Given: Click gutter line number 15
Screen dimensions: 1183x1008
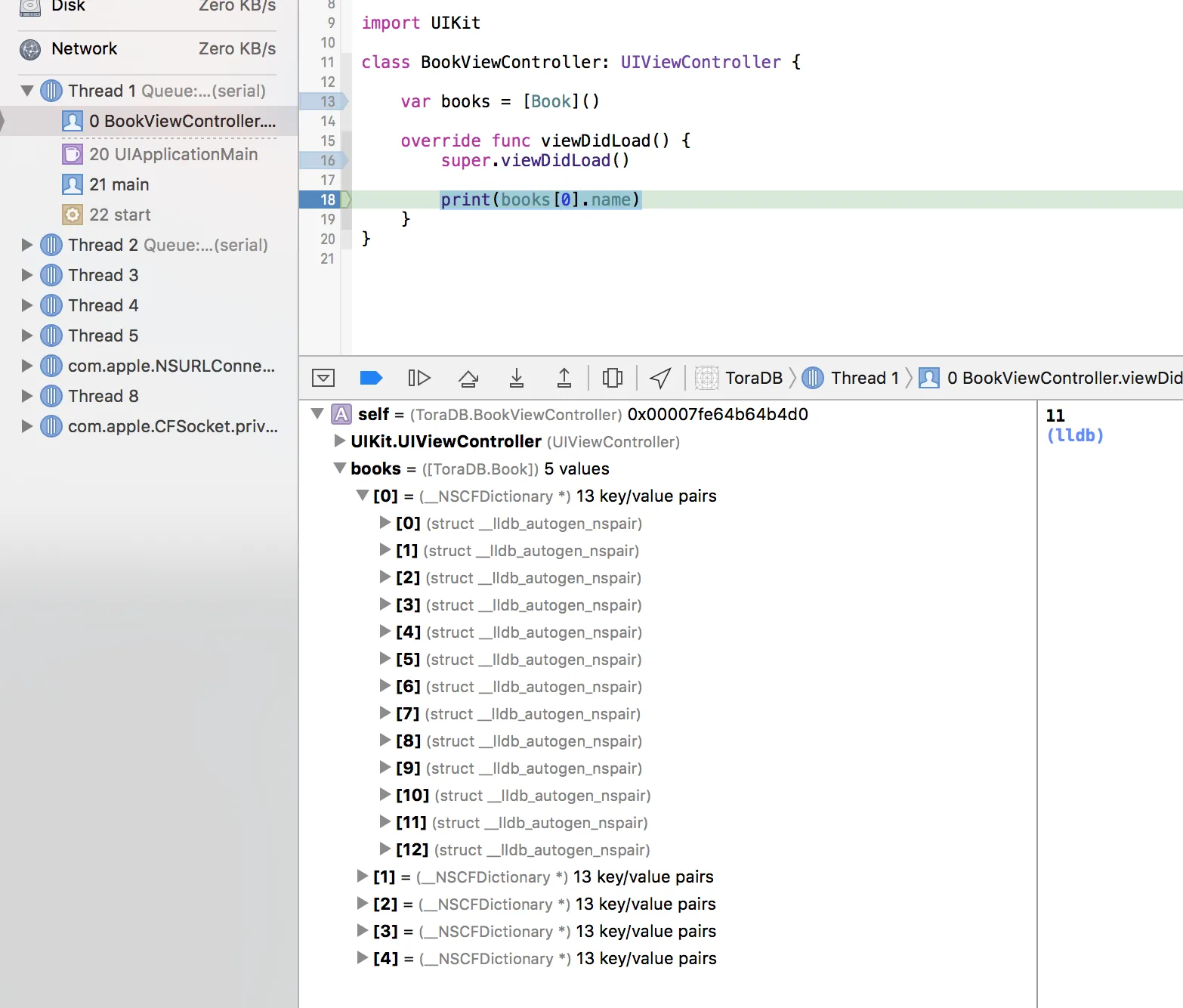Looking at the screenshot, I should [x=327, y=141].
